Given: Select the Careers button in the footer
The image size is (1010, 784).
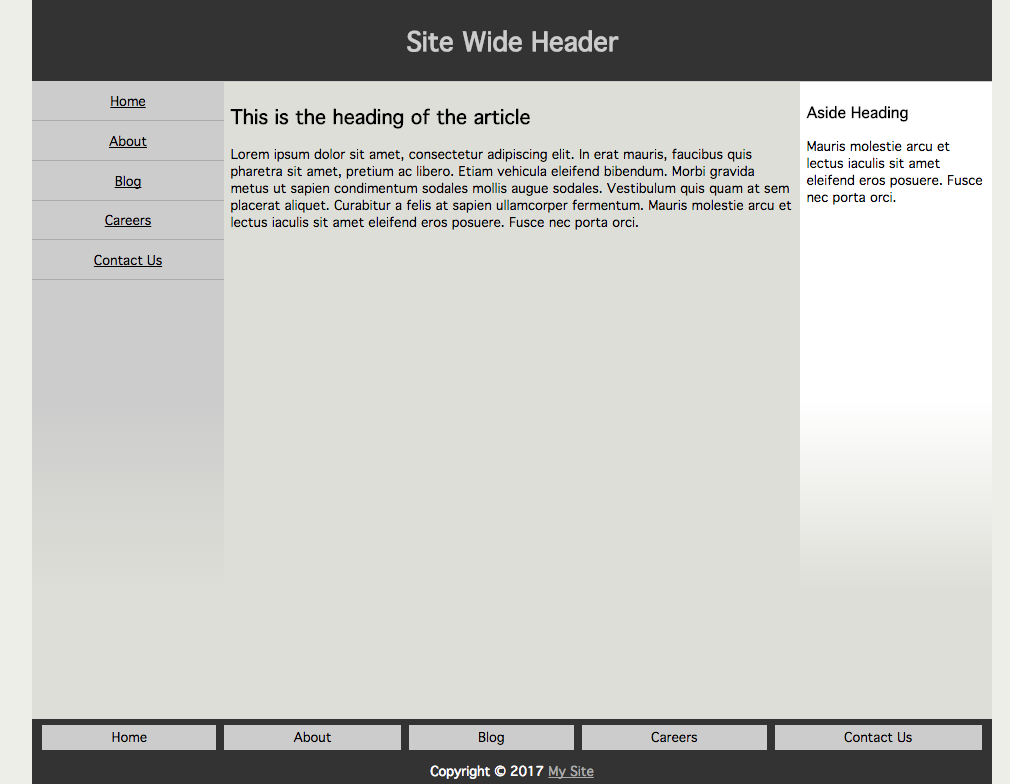Looking at the screenshot, I should tap(673, 737).
